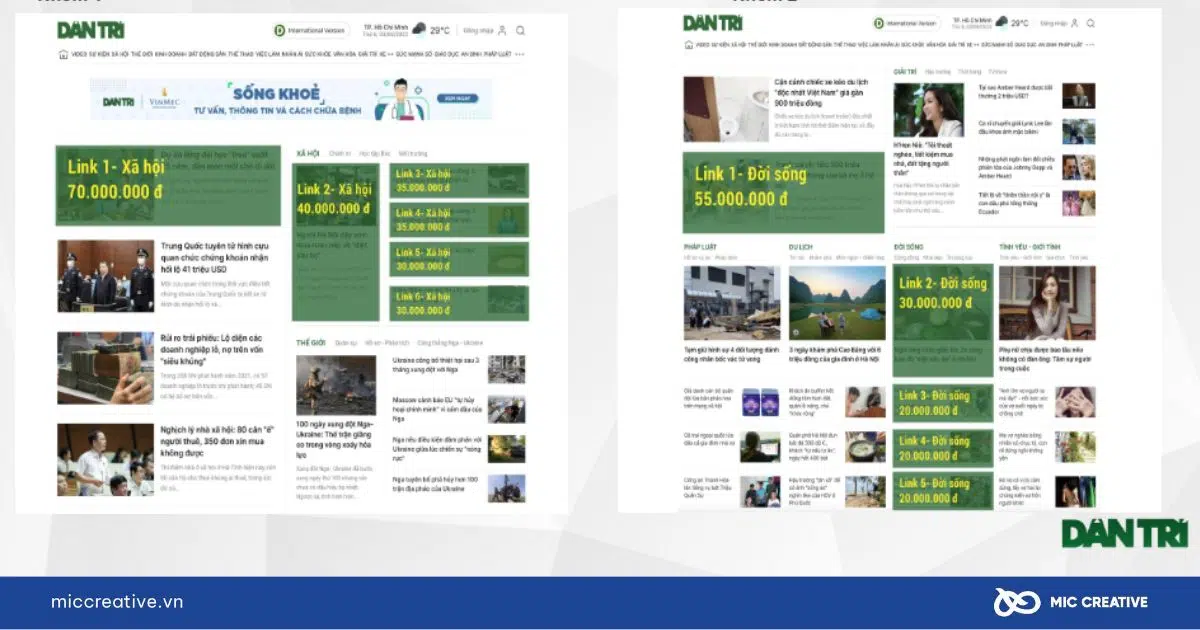Click the Johnny Depp và Amber Heard thumbnail

(1078, 167)
